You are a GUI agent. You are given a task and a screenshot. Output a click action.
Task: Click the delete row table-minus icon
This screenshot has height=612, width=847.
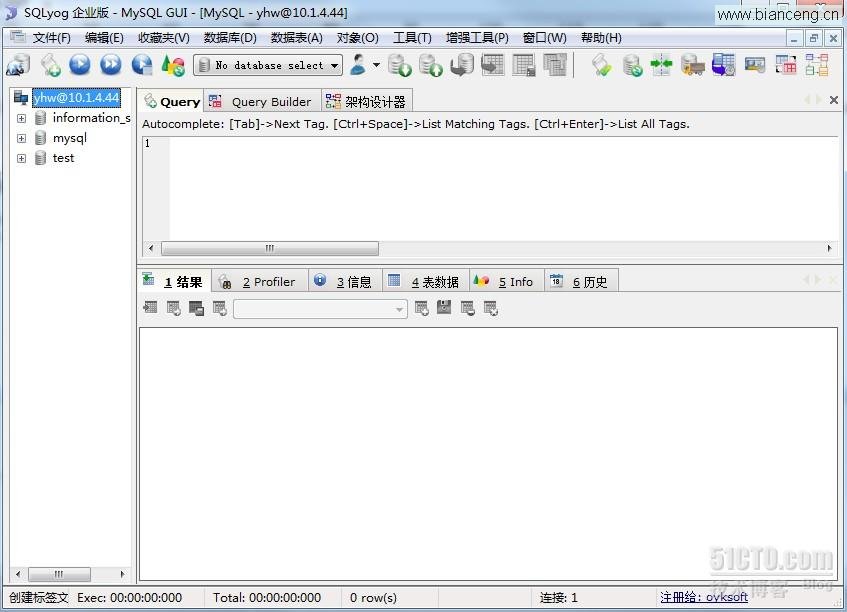pyautogui.click(x=468, y=308)
